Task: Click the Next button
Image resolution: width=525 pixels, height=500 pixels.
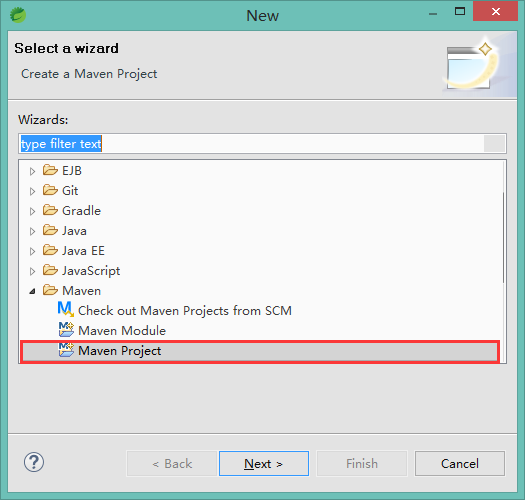Action: click(264, 463)
